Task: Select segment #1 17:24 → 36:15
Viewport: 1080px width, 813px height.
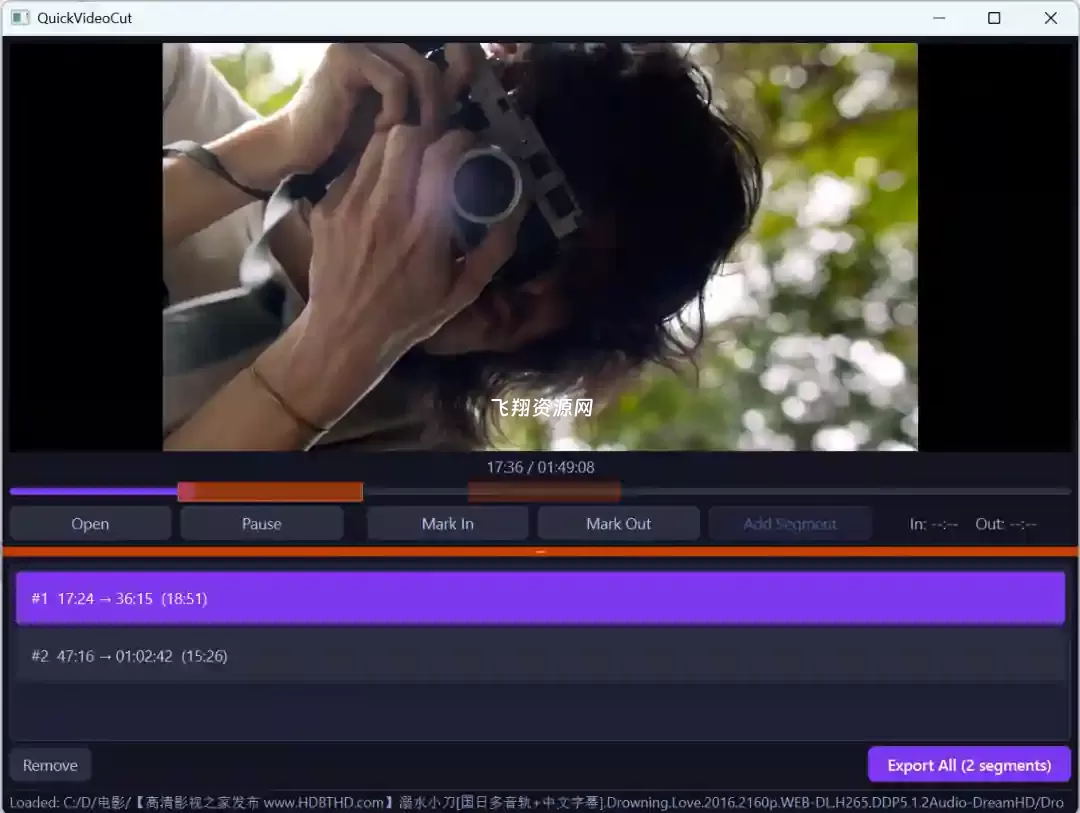Action: [x=540, y=598]
